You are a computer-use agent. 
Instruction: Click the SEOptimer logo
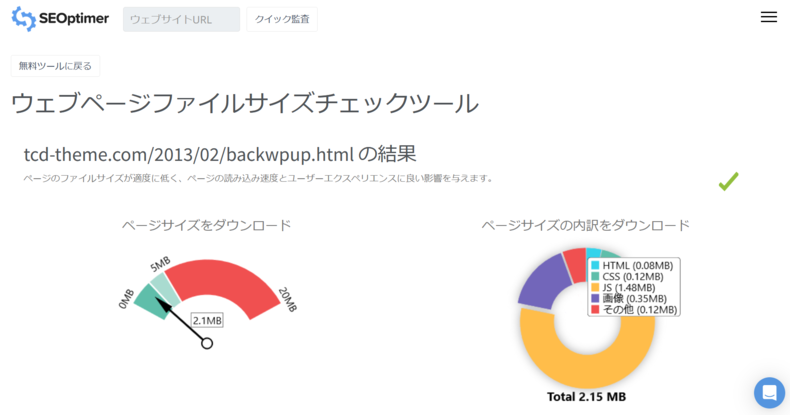click(x=60, y=19)
